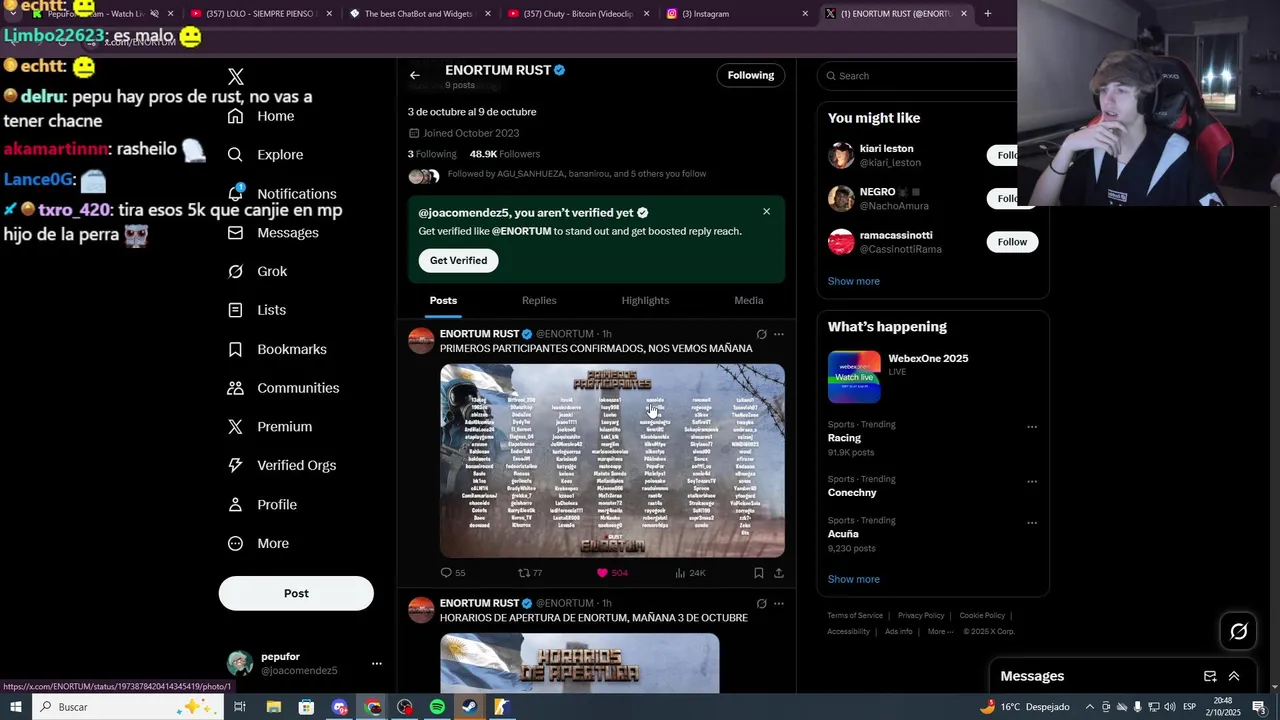The width and height of the screenshot is (1280, 720).
Task: Click Grok icon on HORARIOS DE APERTURA post
Action: pyautogui.click(x=761, y=604)
